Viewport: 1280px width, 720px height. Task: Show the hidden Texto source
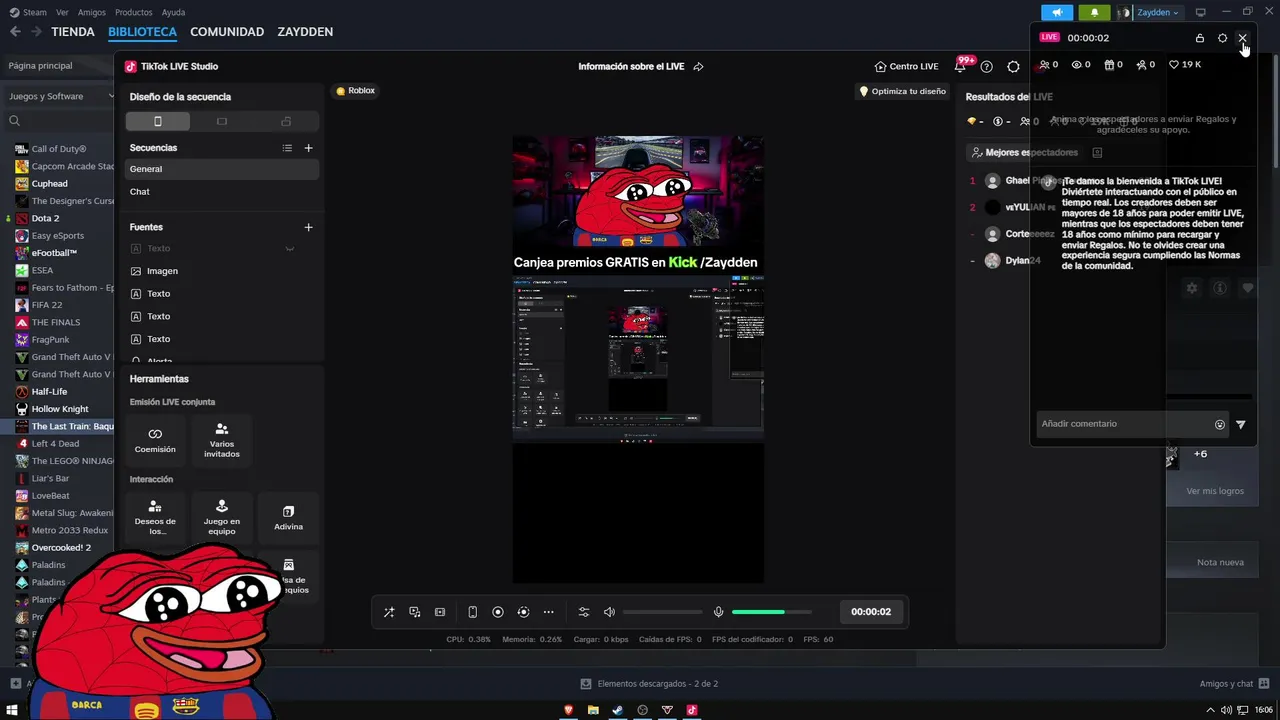[289, 248]
